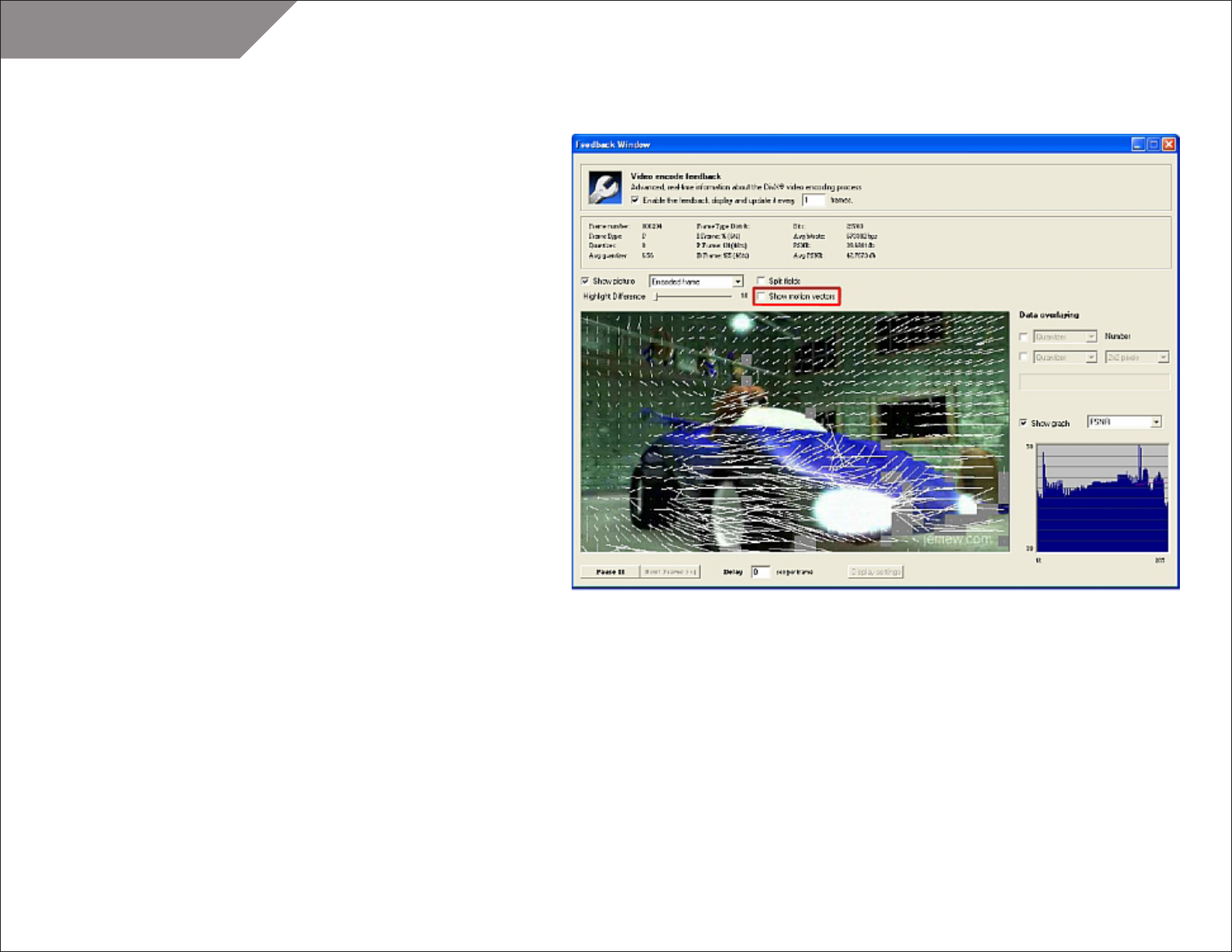Enable the Show motion vectors checkbox

pos(761,296)
